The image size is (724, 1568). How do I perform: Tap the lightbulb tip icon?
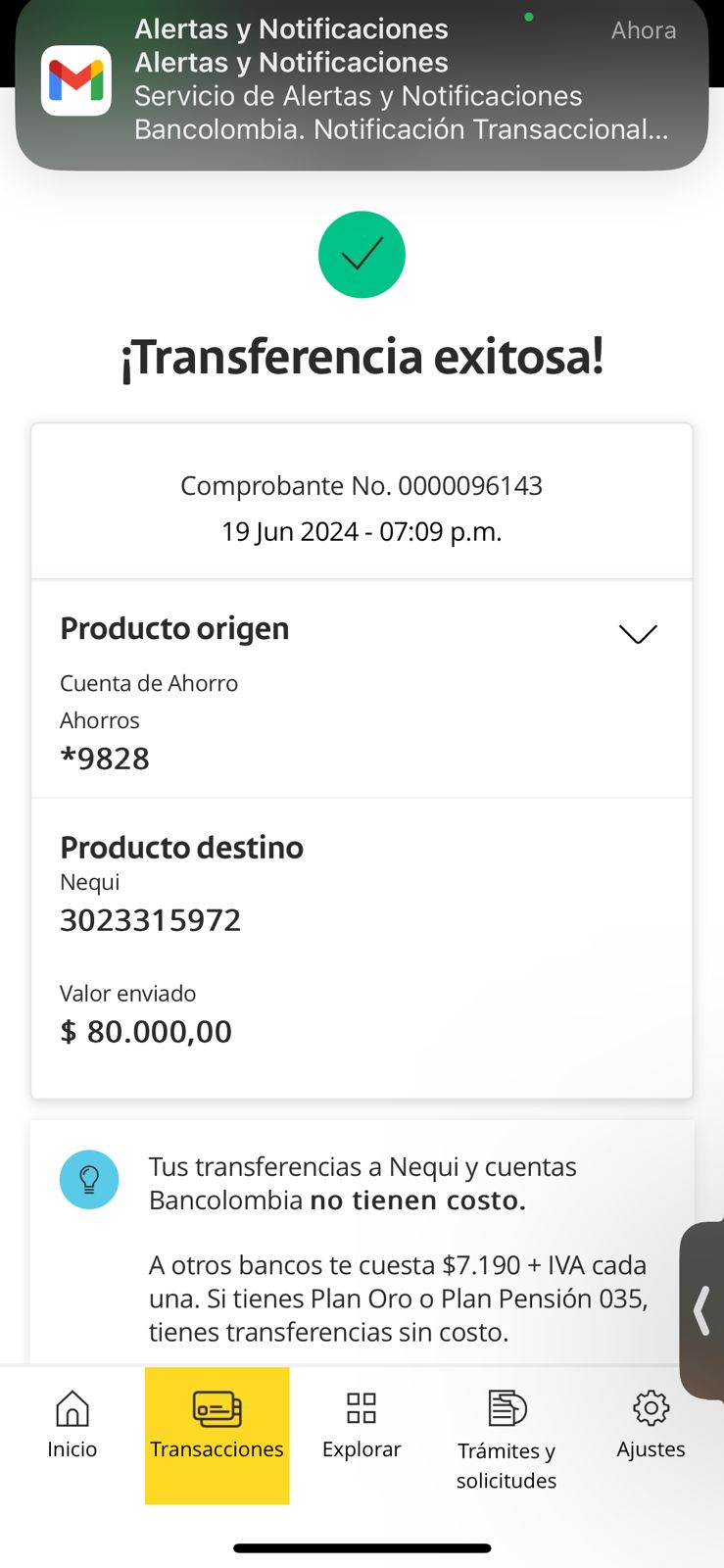[89, 1179]
